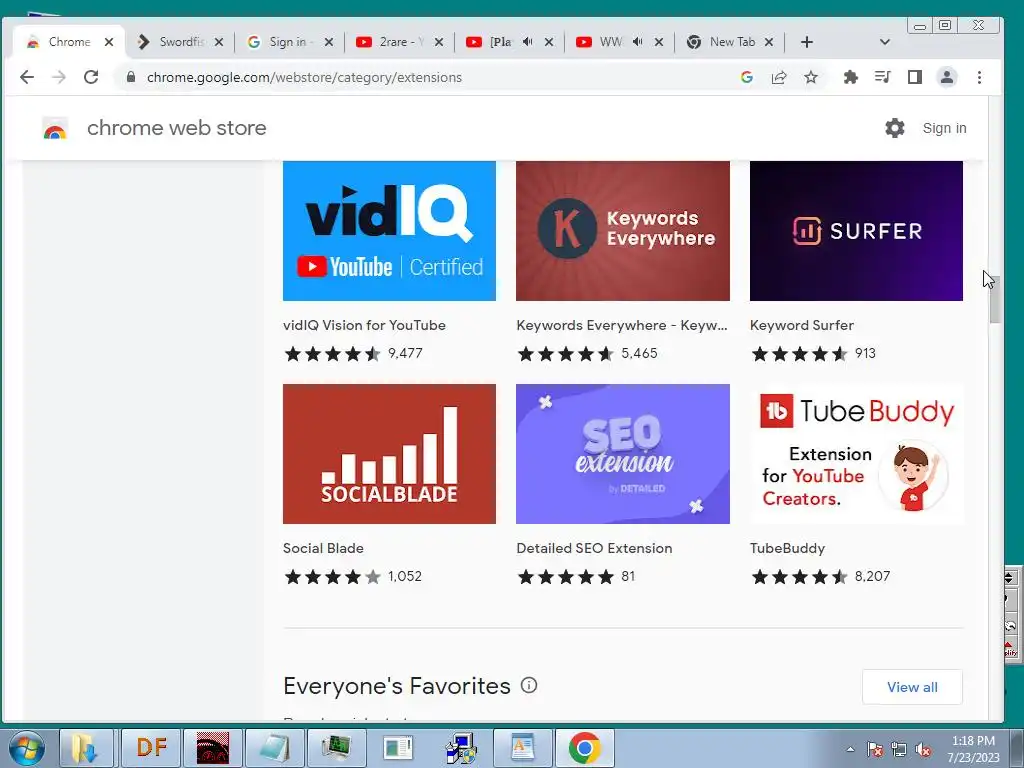Open the Google icon in the address bar
The width and height of the screenshot is (1024, 768).
[746, 77]
